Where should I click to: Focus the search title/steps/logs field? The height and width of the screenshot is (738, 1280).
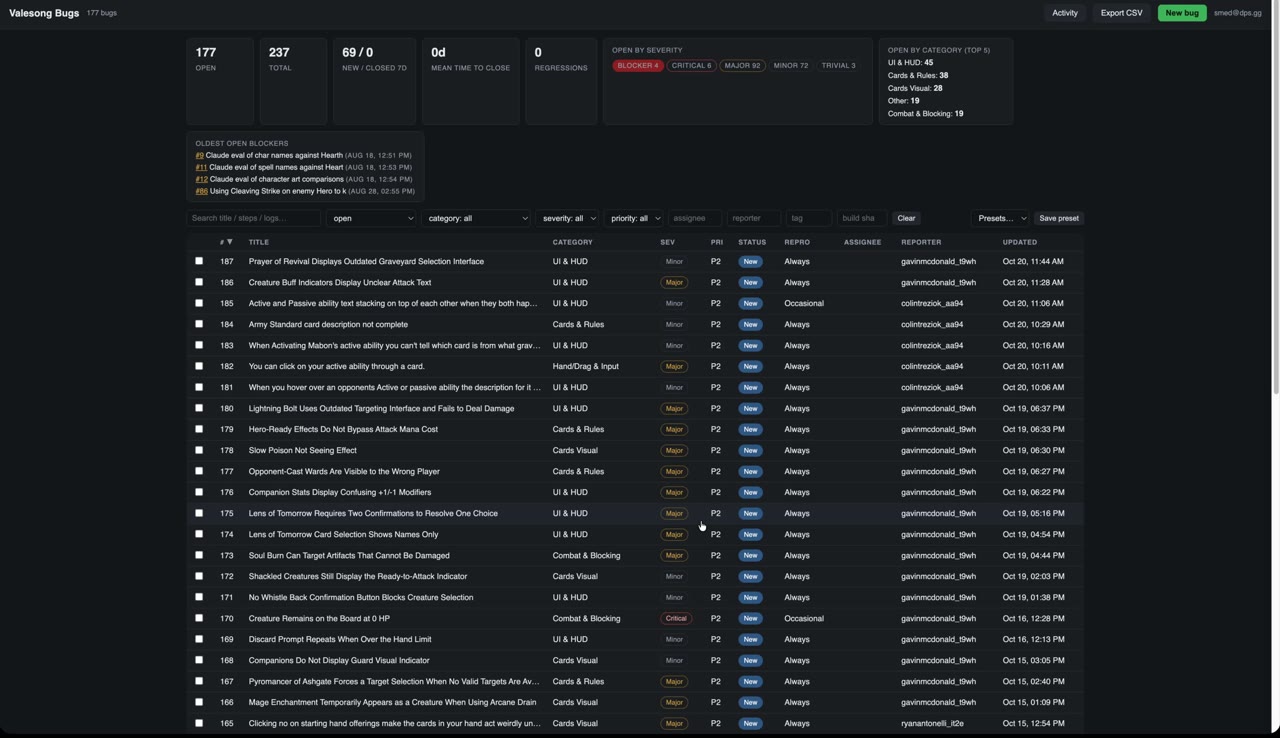pyautogui.click(x=253, y=218)
